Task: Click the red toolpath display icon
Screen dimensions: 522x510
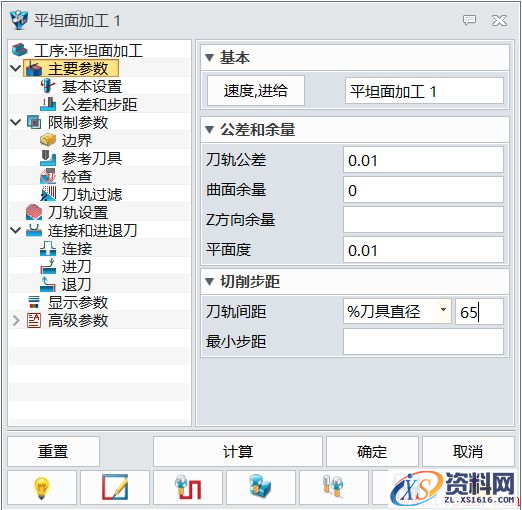Action: 188,488
